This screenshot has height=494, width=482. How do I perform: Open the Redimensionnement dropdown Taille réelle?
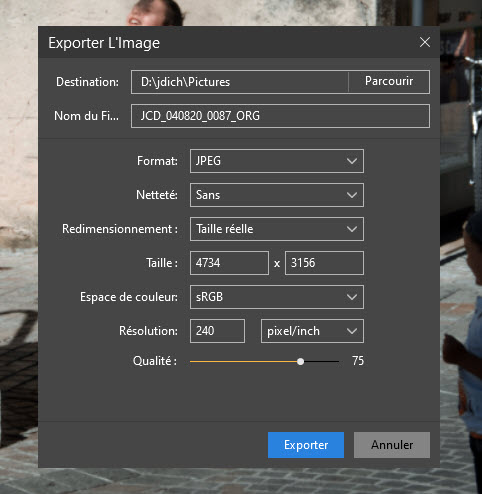pyautogui.click(x=277, y=229)
